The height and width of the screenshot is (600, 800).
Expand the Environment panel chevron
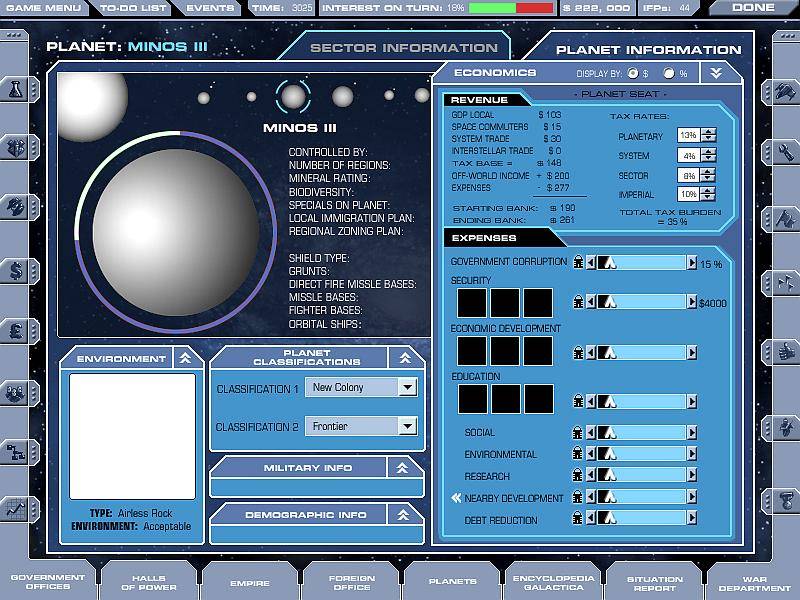click(186, 358)
